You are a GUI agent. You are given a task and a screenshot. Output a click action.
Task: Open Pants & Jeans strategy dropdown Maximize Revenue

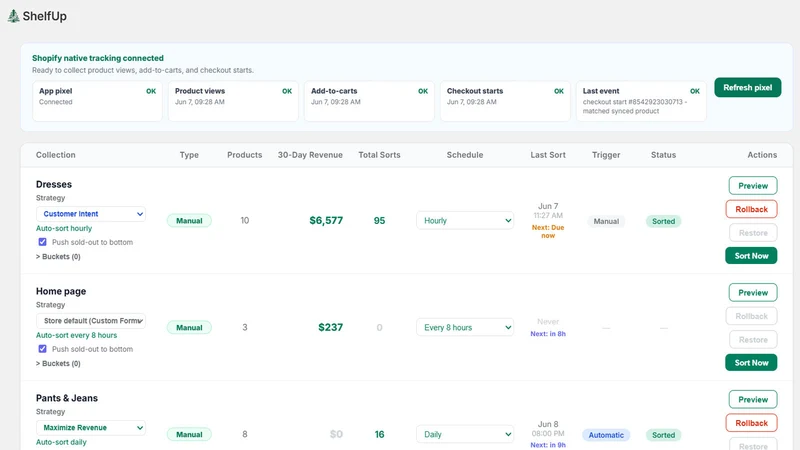(91, 428)
